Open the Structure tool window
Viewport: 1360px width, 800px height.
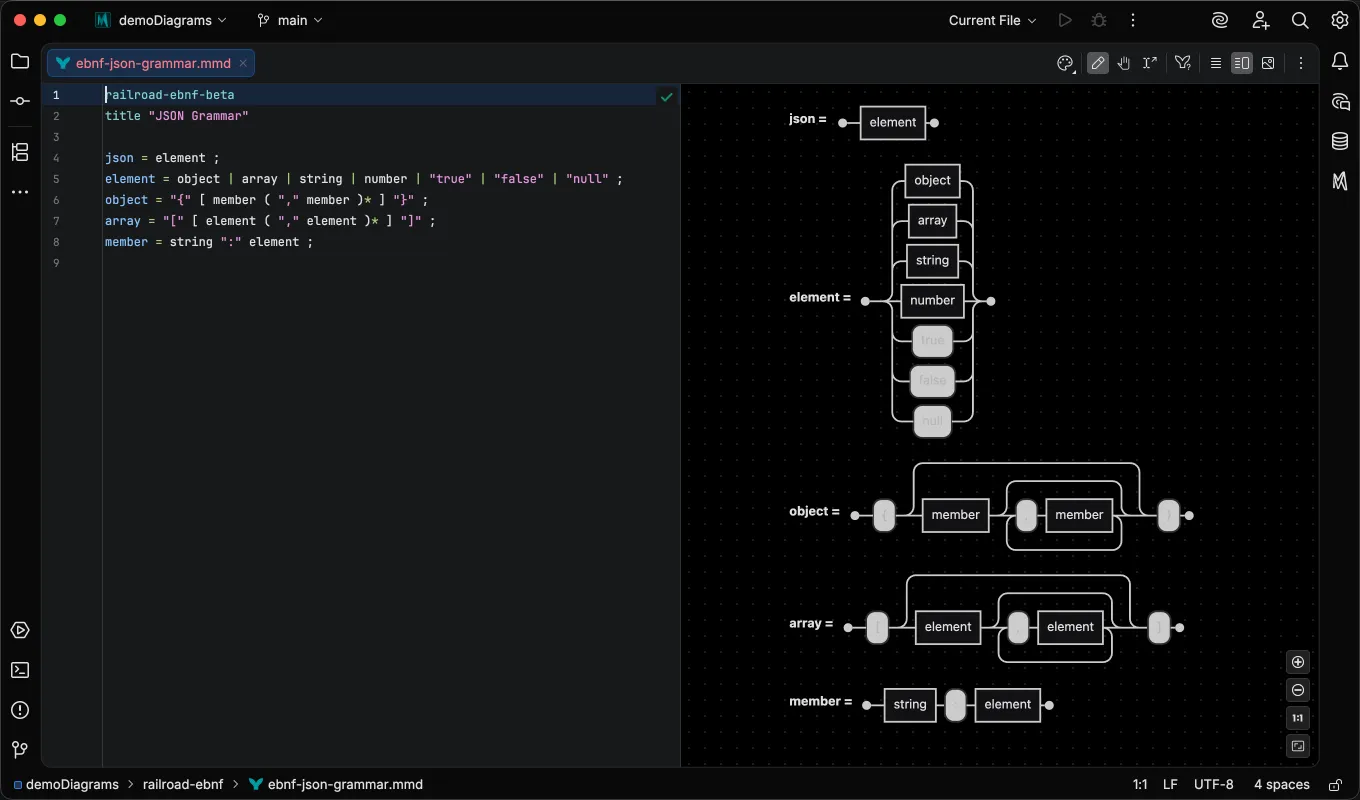point(20,152)
